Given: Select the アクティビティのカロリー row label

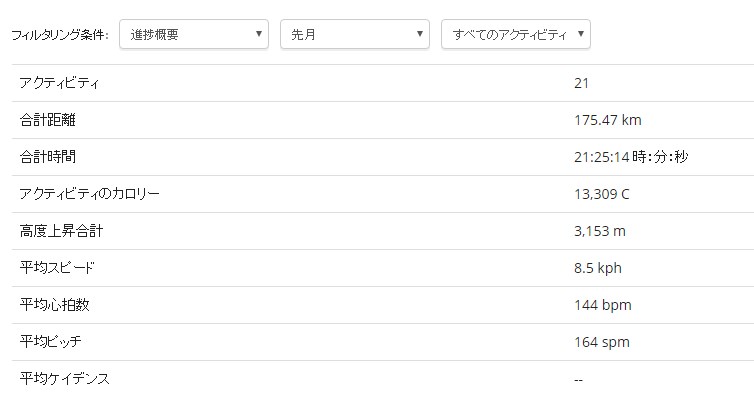Looking at the screenshot, I should click(89, 194).
